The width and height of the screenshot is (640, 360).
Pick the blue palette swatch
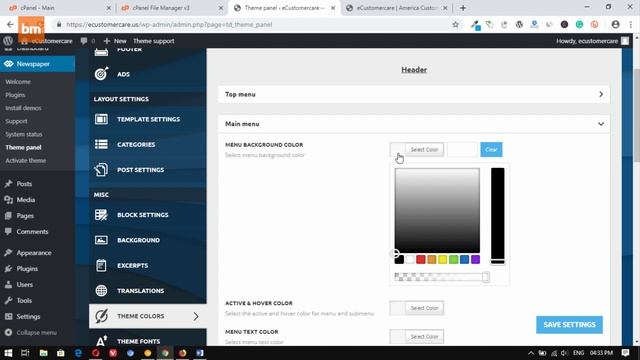(x=464, y=259)
